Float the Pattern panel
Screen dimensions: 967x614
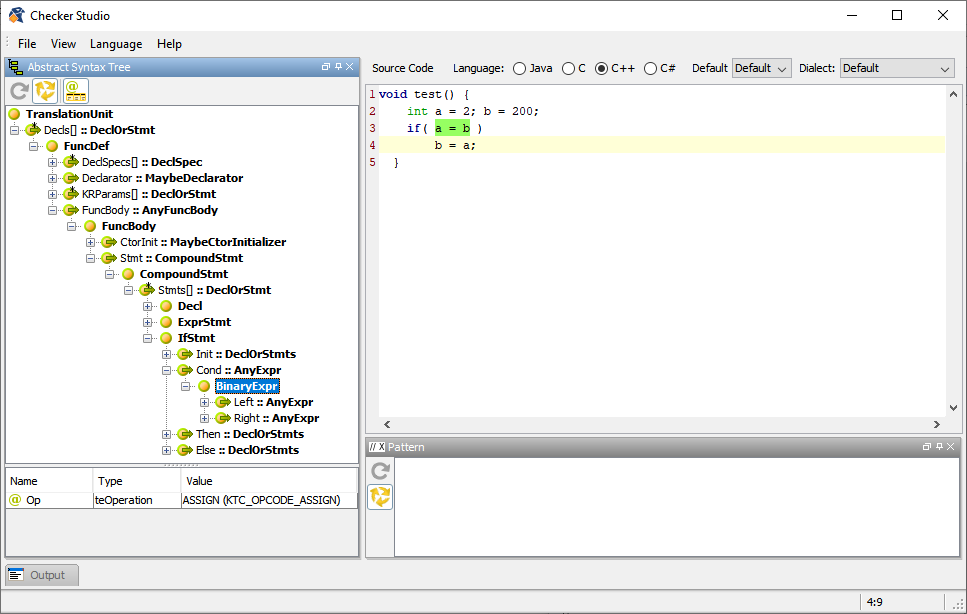pos(926,447)
